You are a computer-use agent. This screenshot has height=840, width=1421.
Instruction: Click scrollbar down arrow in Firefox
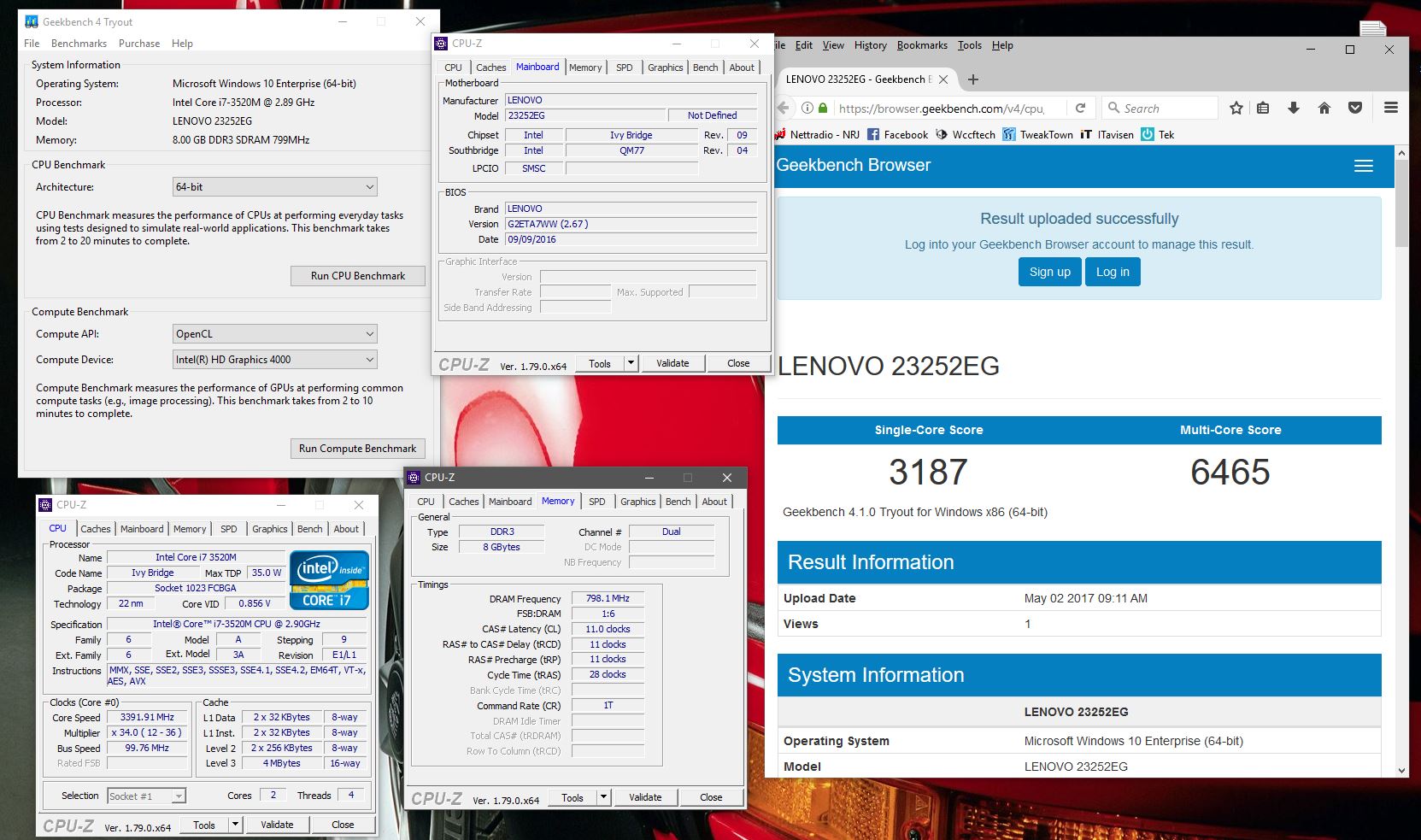click(x=1401, y=770)
